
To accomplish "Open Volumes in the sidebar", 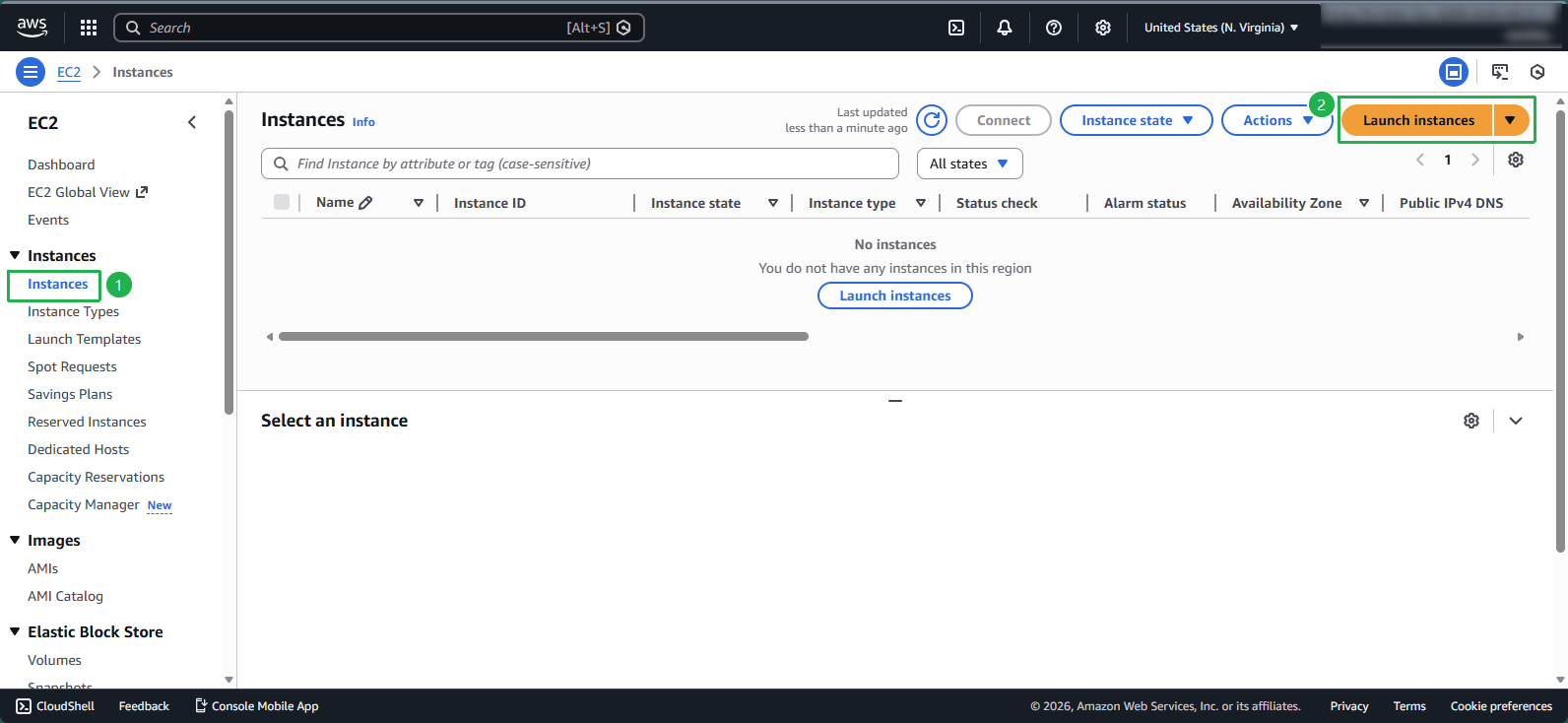I will coord(54,660).
